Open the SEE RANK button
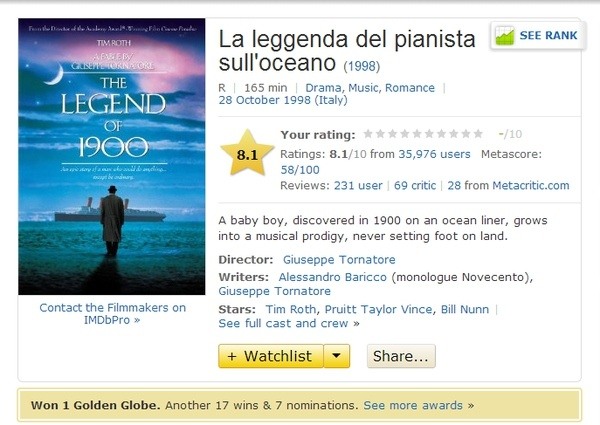Viewport: 600px width, 425px height. [538, 36]
